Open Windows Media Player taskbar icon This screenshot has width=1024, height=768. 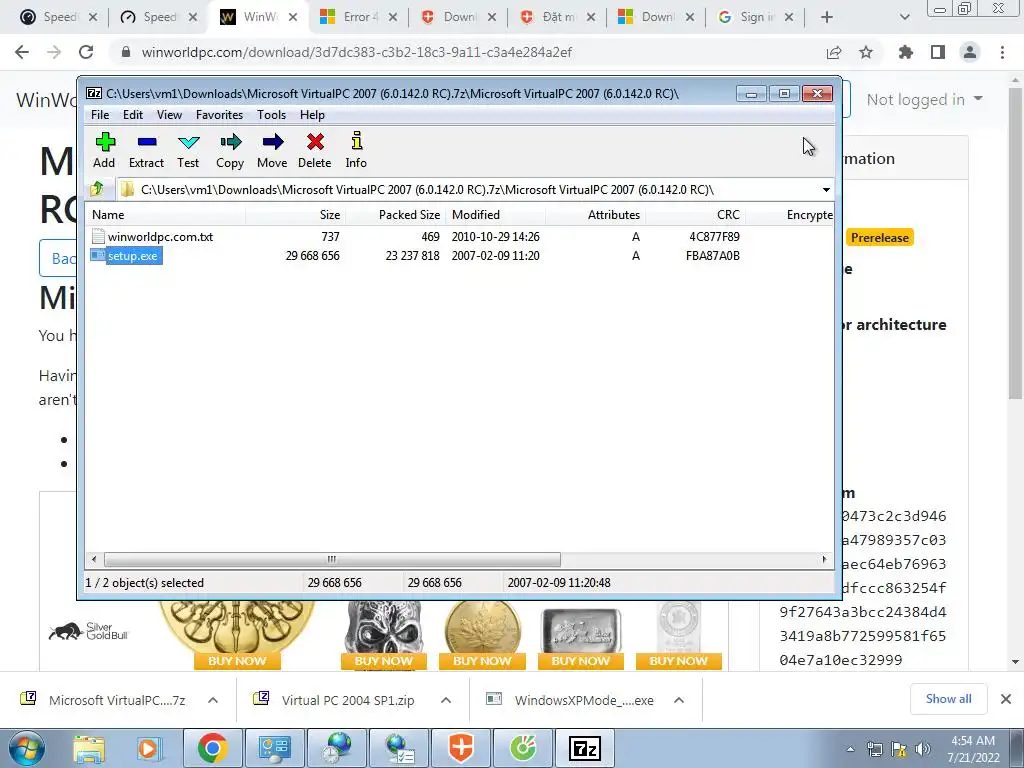148,748
